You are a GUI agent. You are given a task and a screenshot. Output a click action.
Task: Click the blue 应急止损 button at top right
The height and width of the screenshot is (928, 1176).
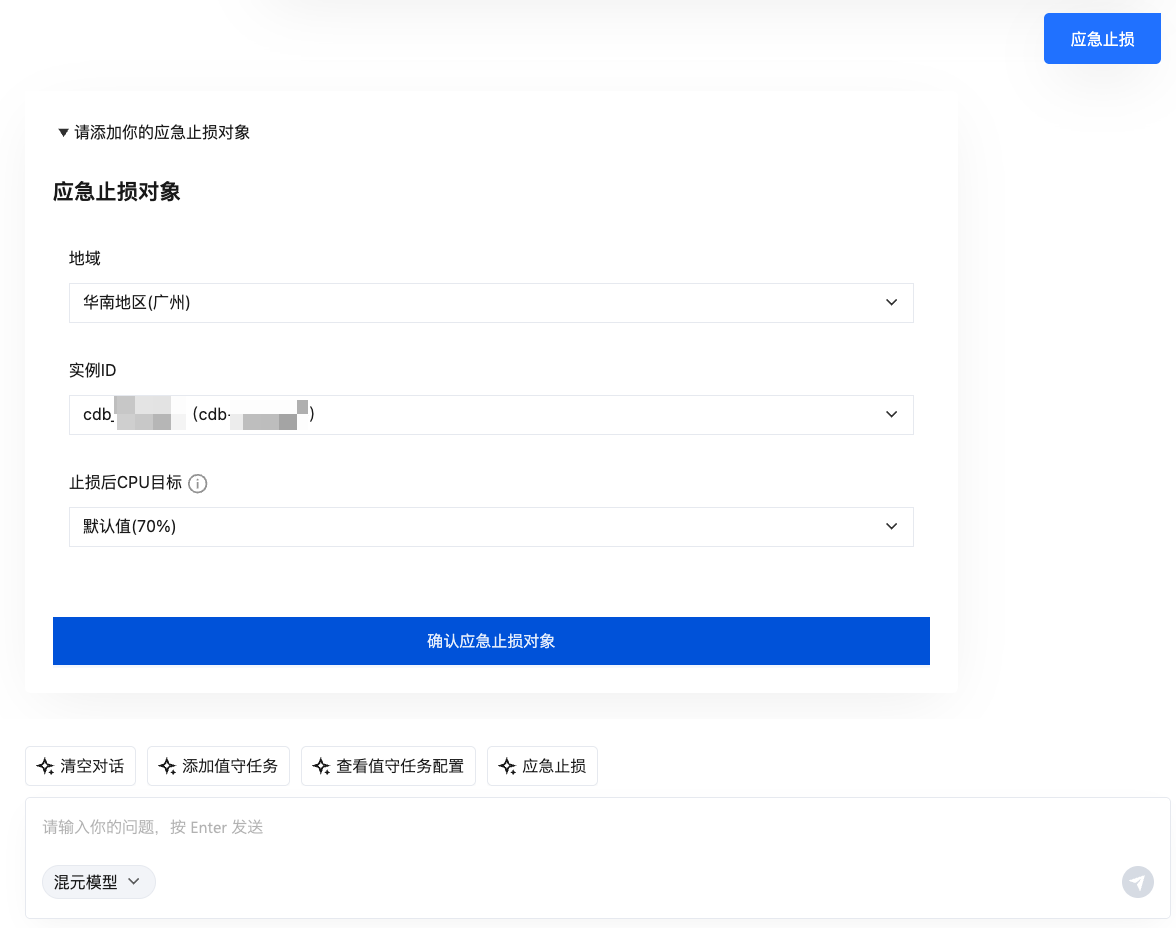tap(1102, 39)
